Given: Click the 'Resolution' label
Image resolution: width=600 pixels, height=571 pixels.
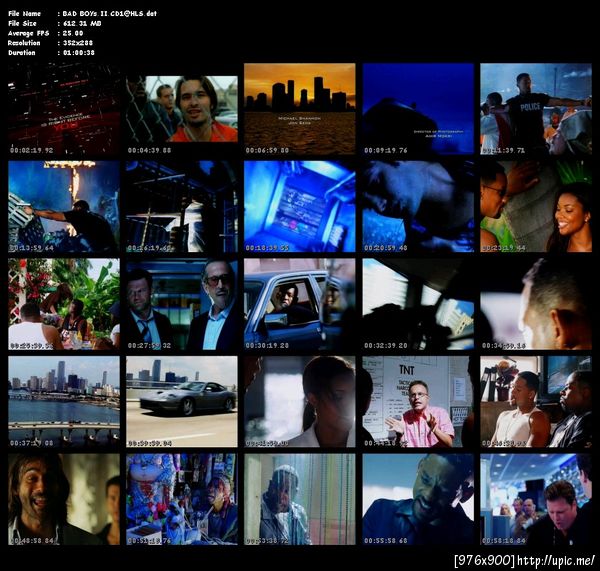Looking at the screenshot, I should pyautogui.click(x=24, y=43).
